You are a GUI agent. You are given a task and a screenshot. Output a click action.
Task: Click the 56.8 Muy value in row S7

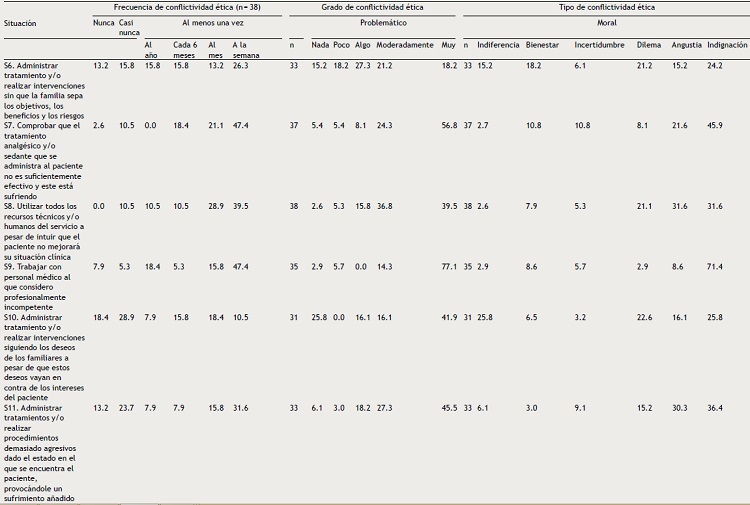pyautogui.click(x=449, y=125)
